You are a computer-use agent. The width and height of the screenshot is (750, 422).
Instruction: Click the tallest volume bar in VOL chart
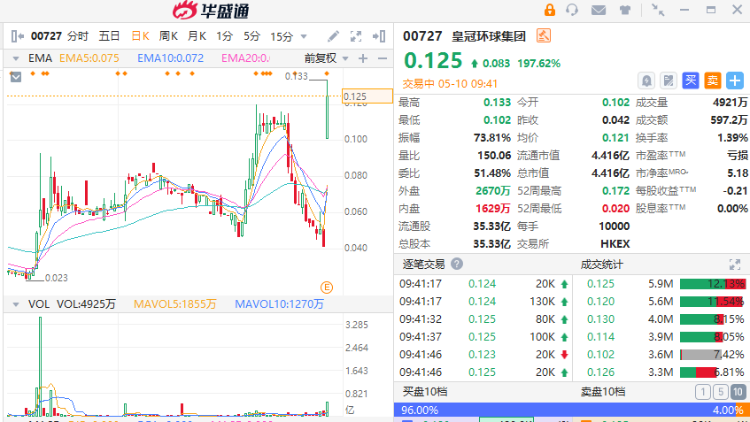40,366
